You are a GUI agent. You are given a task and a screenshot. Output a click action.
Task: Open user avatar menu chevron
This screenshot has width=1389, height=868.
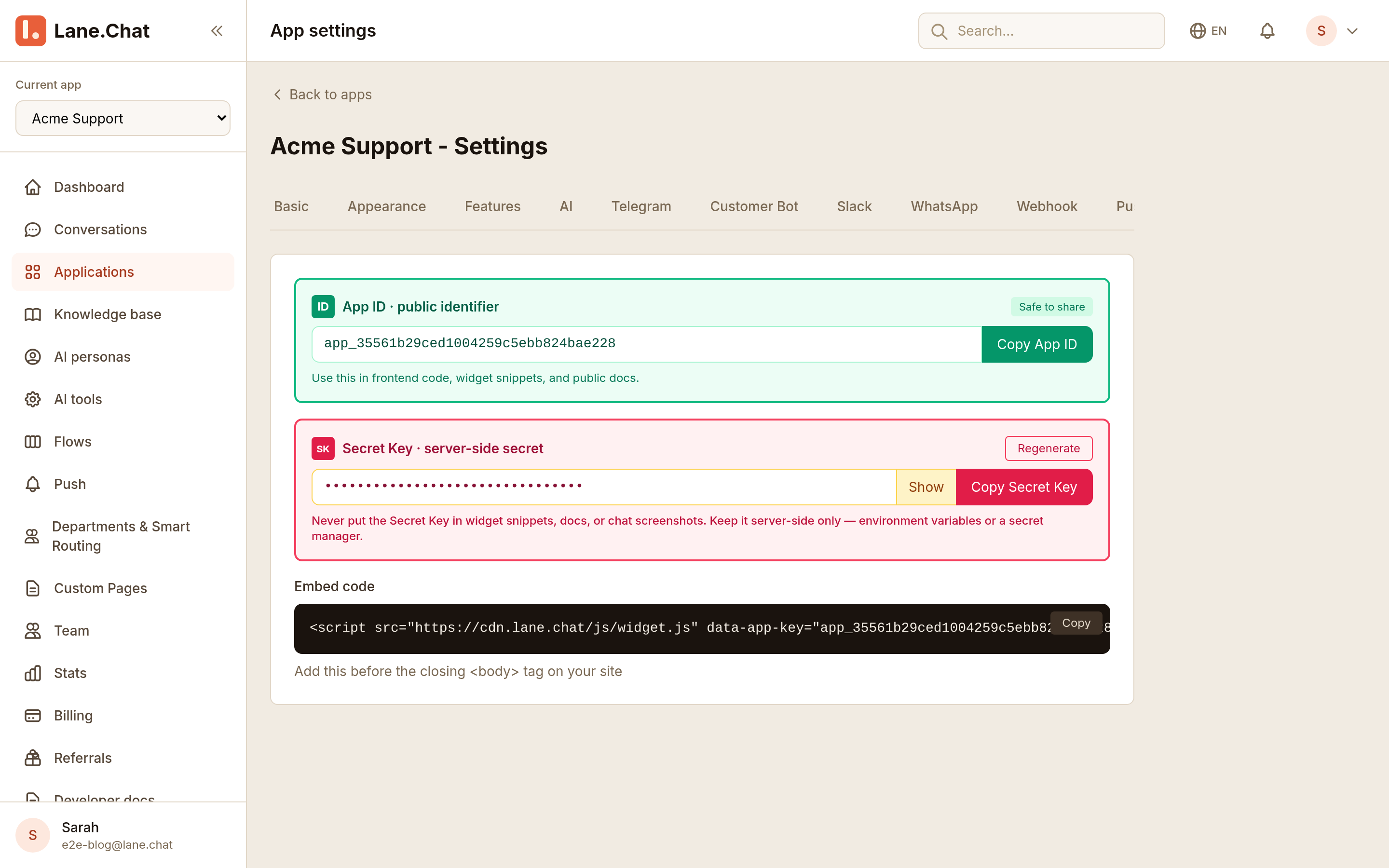coord(1352,31)
